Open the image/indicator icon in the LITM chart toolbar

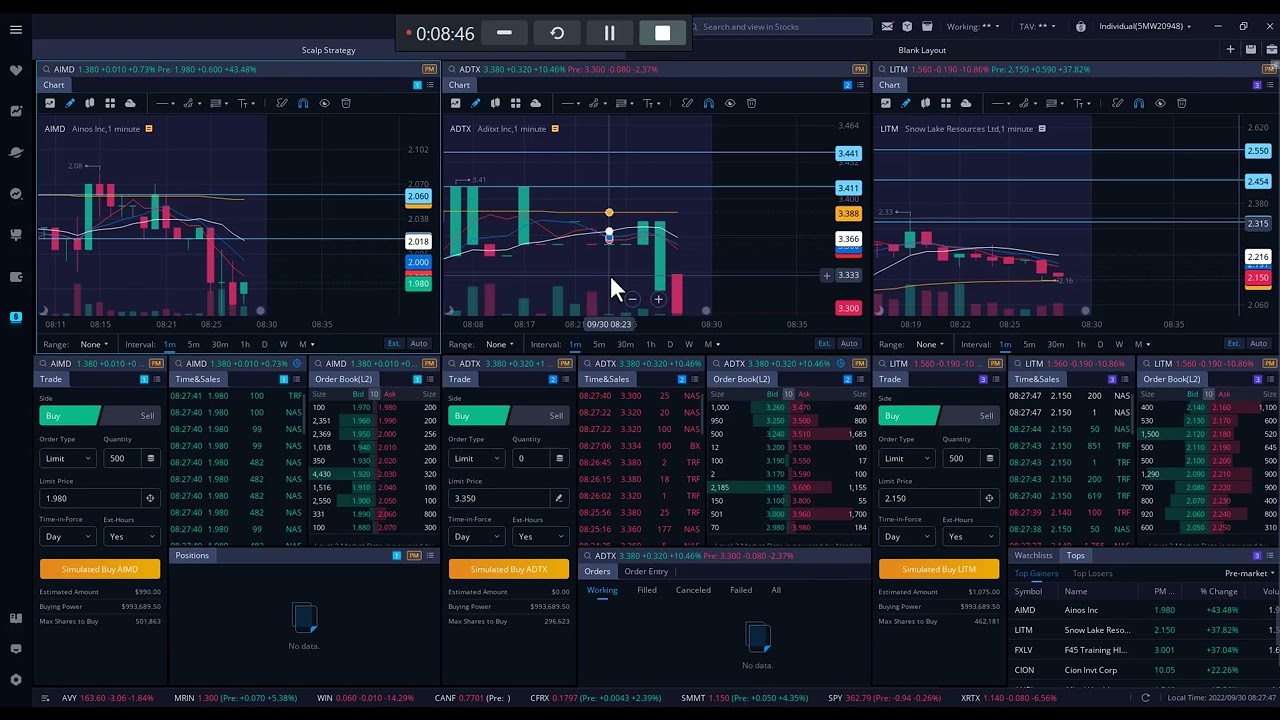coord(887,103)
